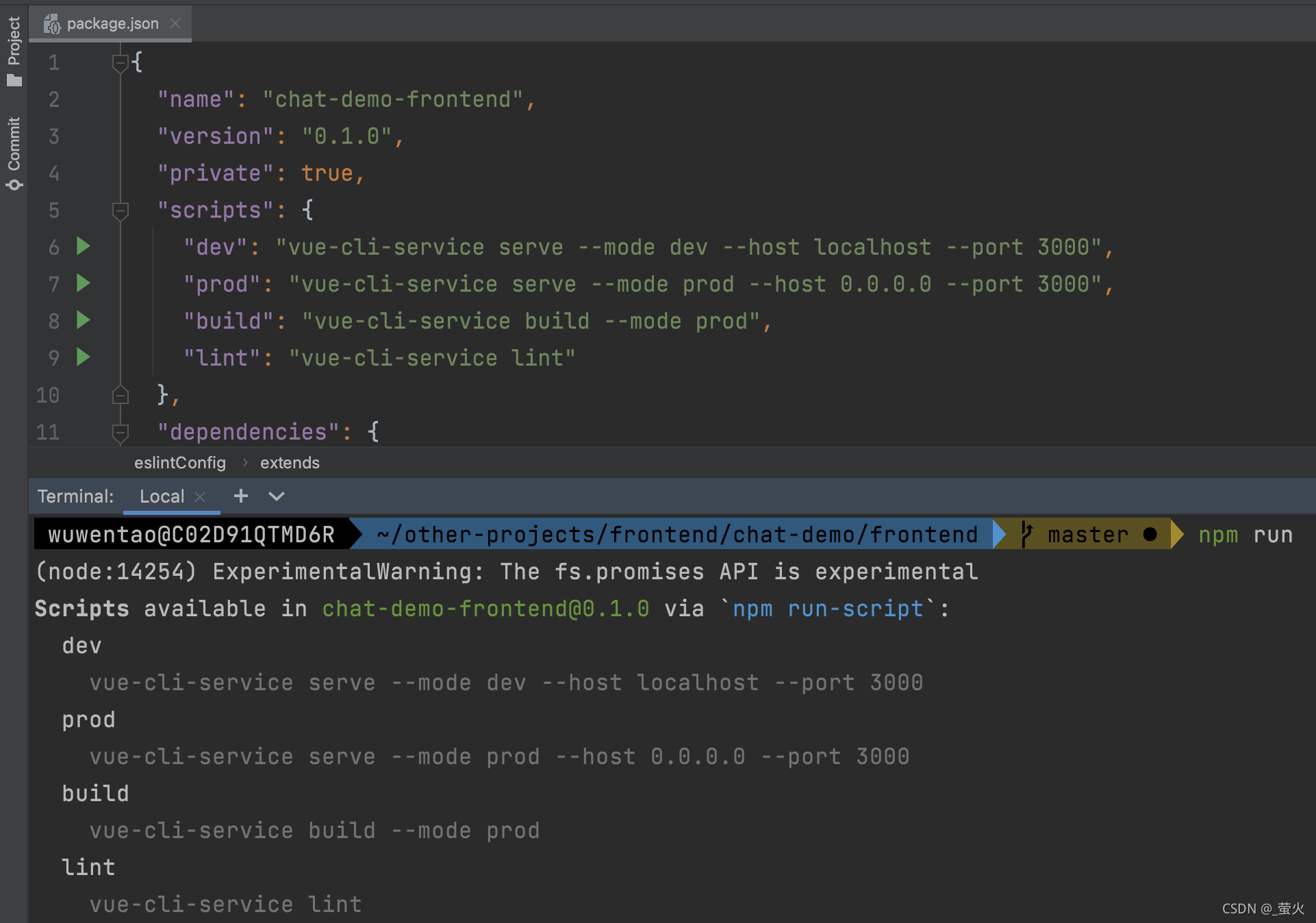Open terminal sessions dropdown chevron
The height and width of the screenshot is (923, 1316).
click(x=277, y=496)
